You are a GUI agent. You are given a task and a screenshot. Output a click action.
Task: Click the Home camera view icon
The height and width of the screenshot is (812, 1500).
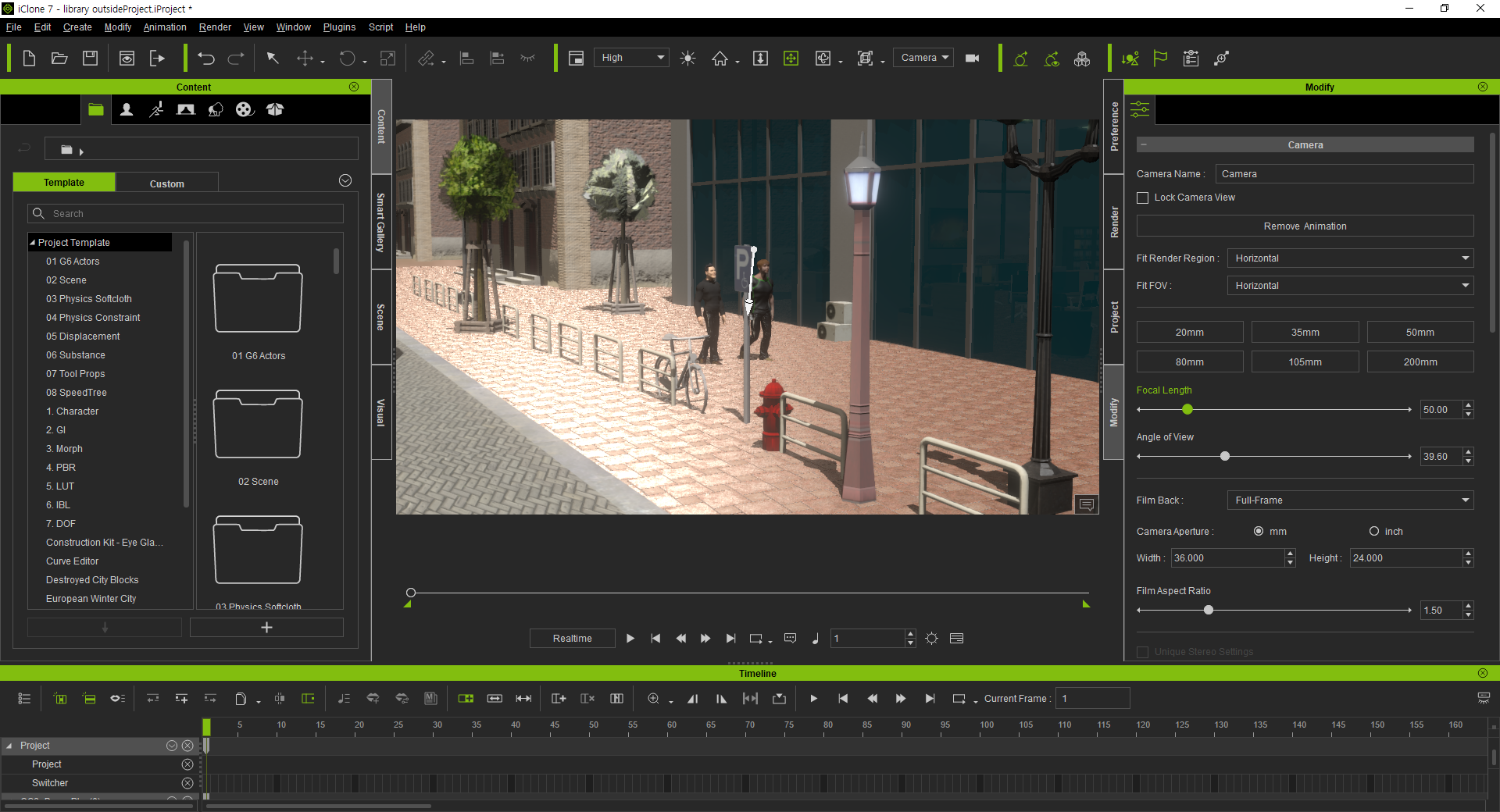click(x=720, y=59)
